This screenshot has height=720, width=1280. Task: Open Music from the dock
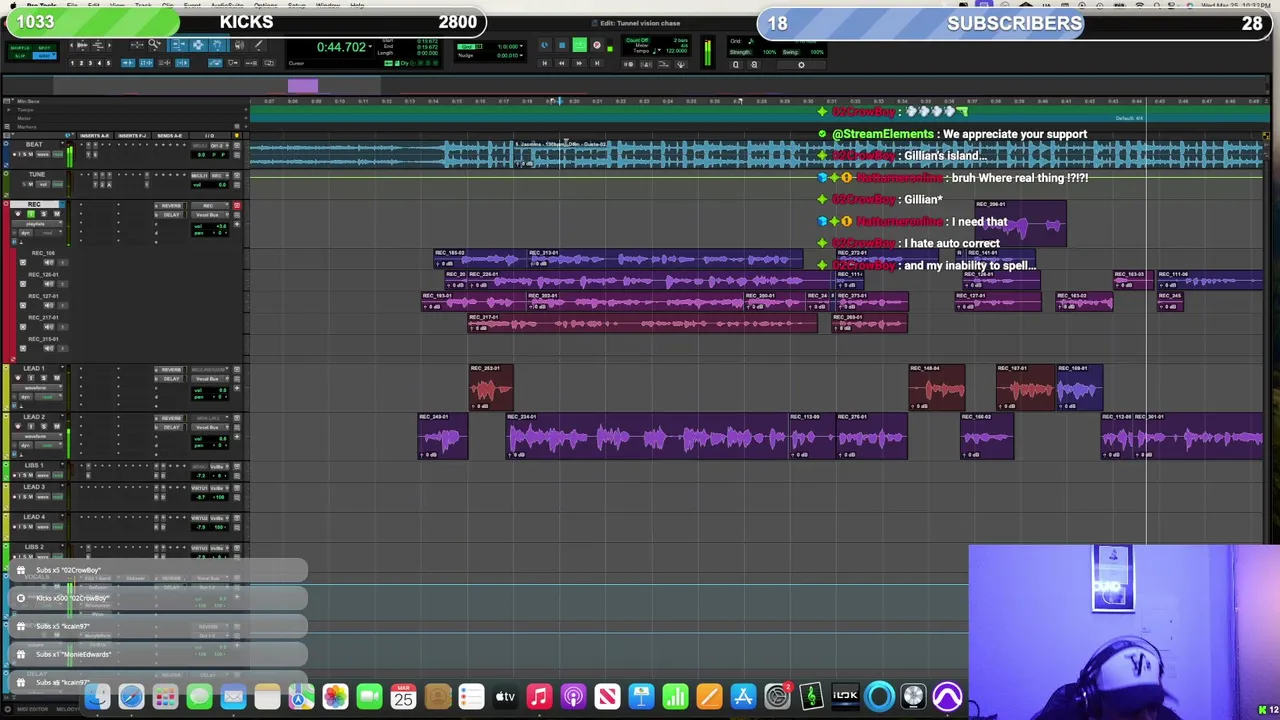(539, 697)
